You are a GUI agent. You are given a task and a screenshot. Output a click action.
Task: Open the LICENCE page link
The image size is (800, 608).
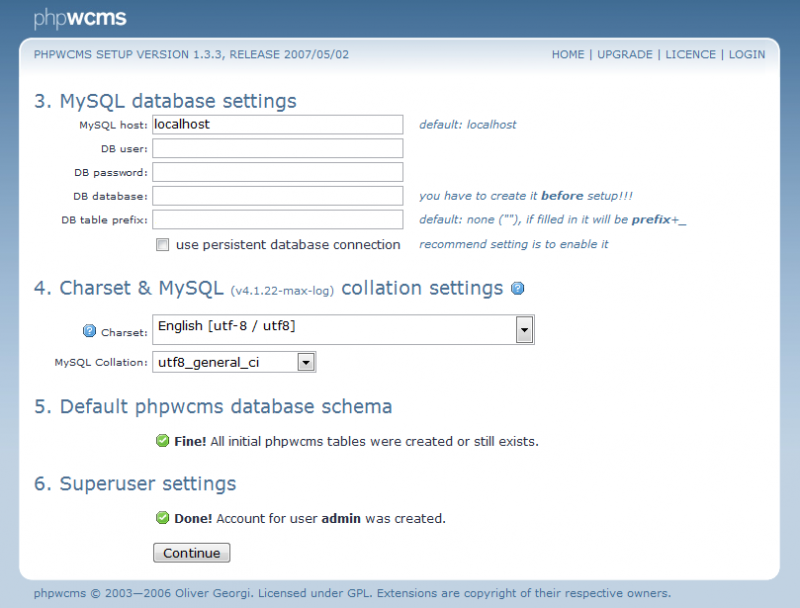point(691,55)
